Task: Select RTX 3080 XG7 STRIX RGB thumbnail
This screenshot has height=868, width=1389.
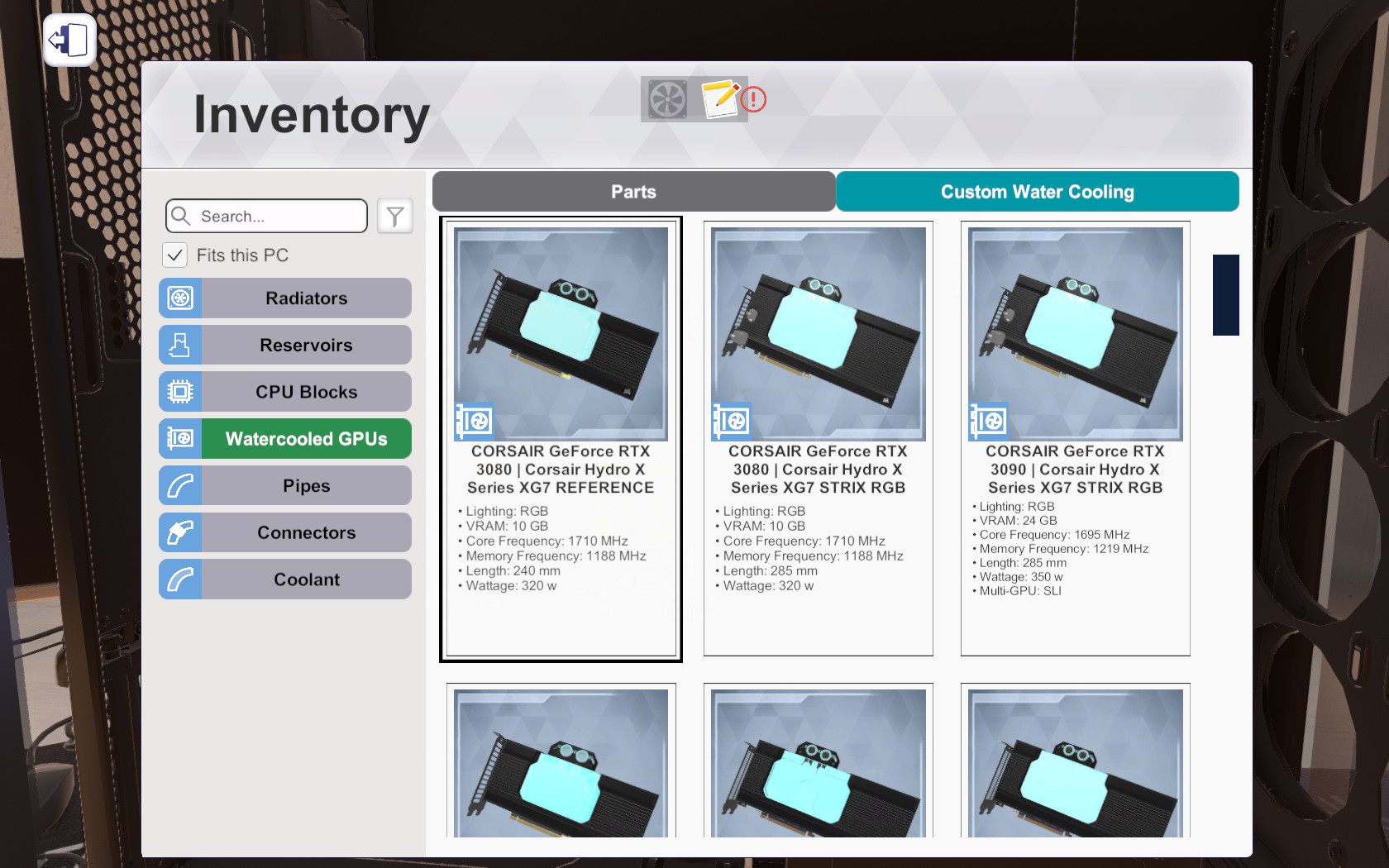Action: pos(819,334)
